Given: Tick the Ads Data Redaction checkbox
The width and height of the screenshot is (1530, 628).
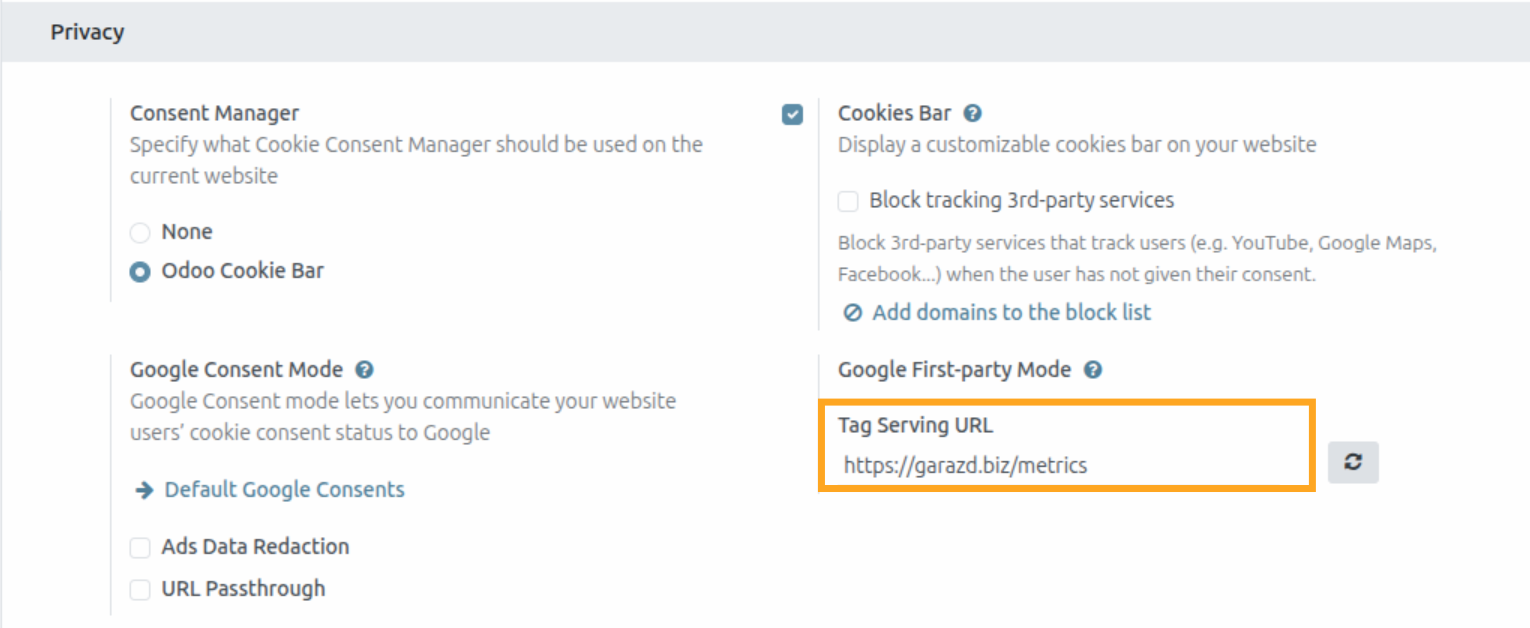Looking at the screenshot, I should pos(140,548).
